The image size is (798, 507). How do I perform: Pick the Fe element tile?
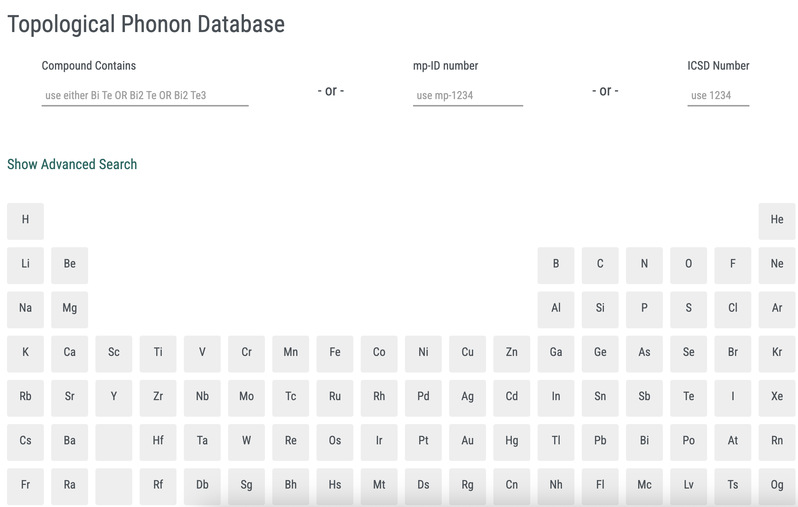pyautogui.click(x=335, y=354)
